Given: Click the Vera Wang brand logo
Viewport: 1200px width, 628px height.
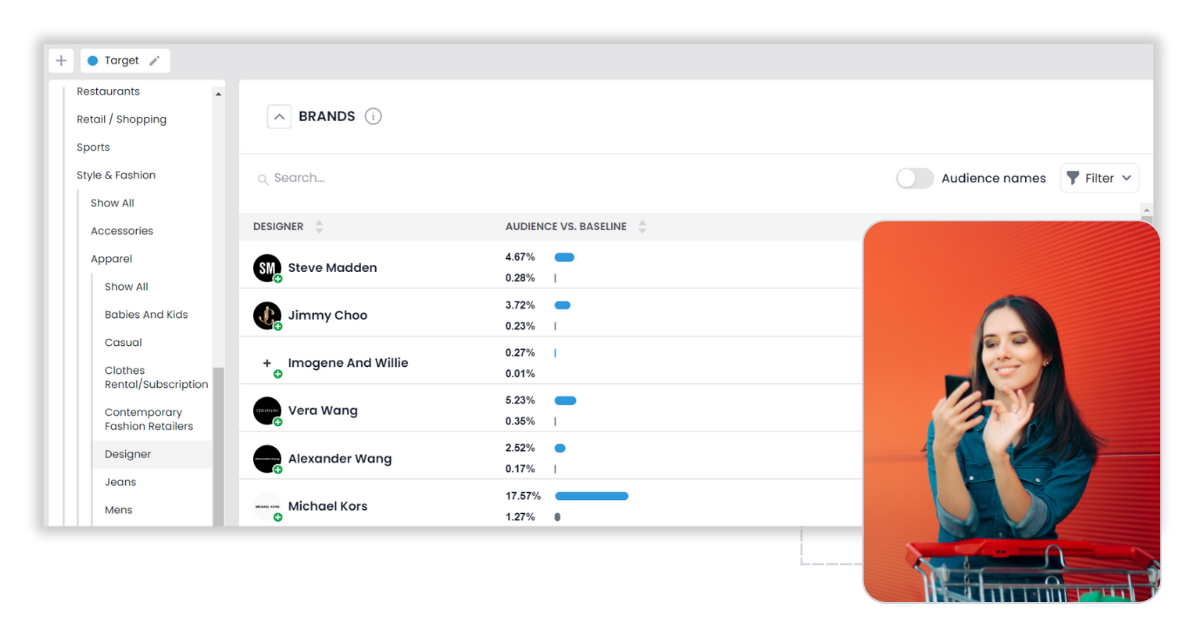Looking at the screenshot, I should [267, 411].
